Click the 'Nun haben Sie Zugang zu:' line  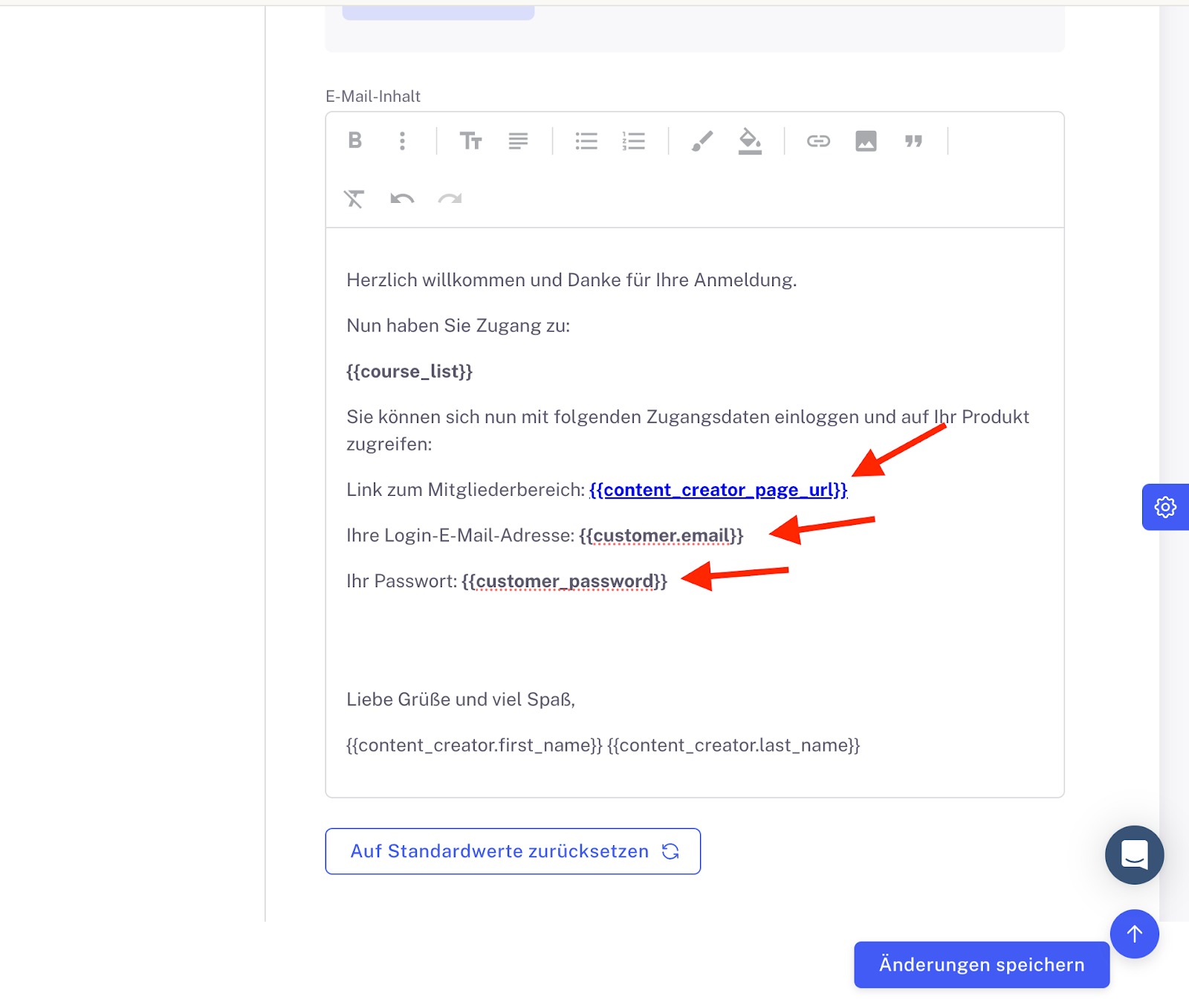[458, 326]
